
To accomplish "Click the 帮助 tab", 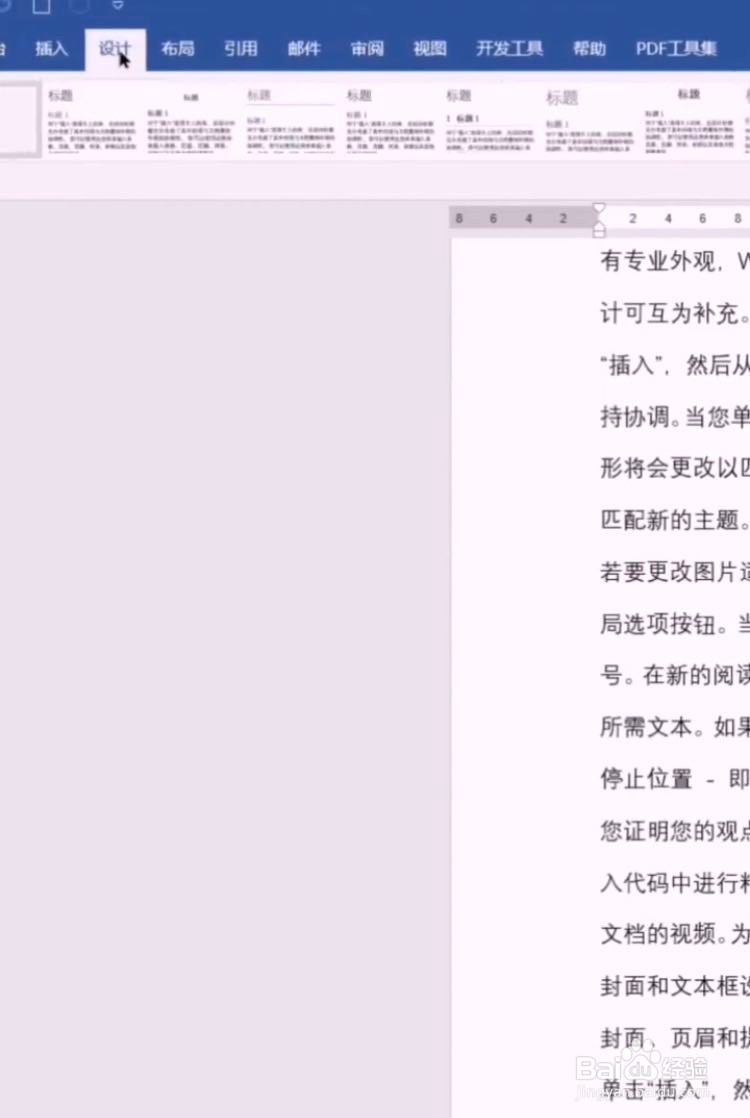I will coord(590,48).
